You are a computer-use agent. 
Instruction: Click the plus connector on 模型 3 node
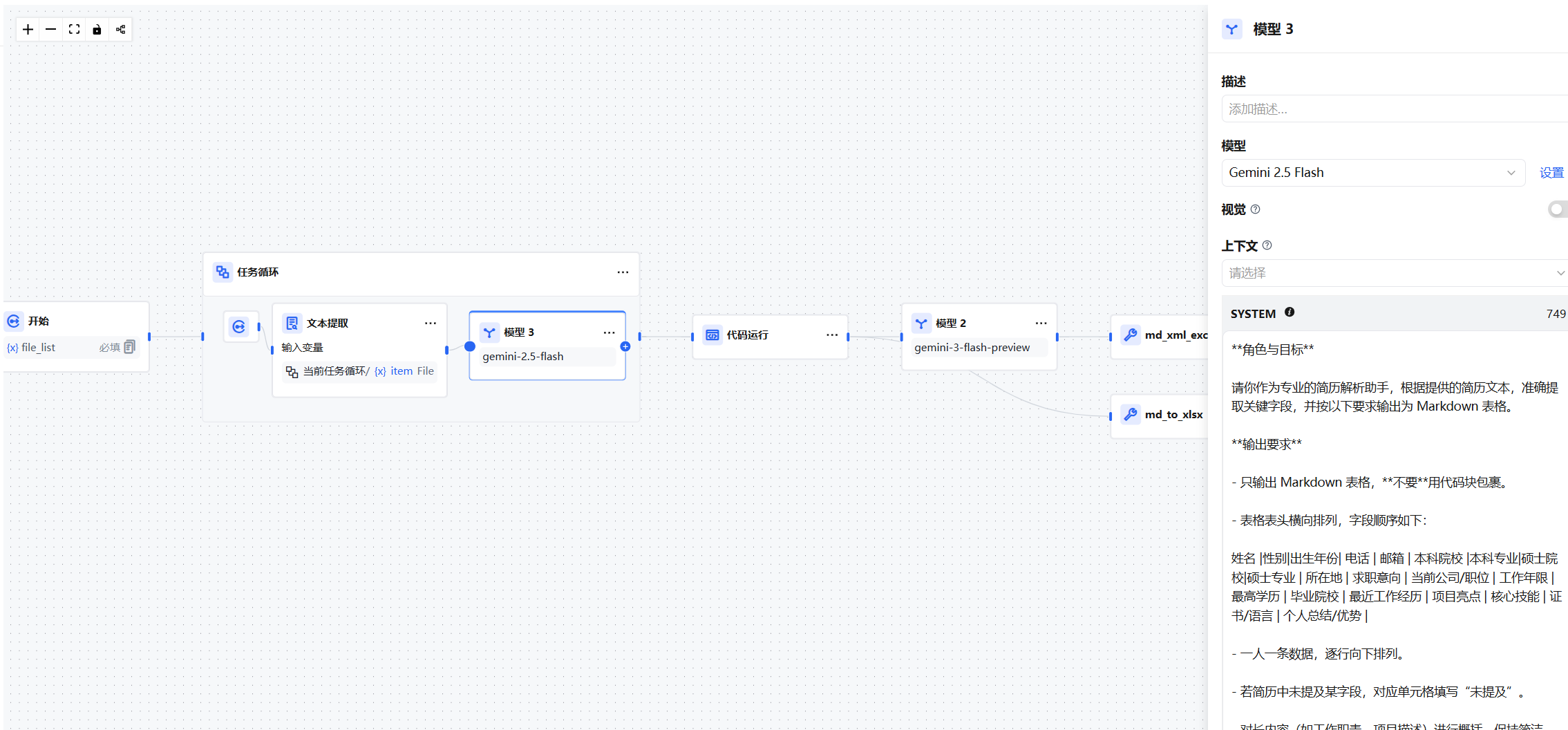[625, 346]
